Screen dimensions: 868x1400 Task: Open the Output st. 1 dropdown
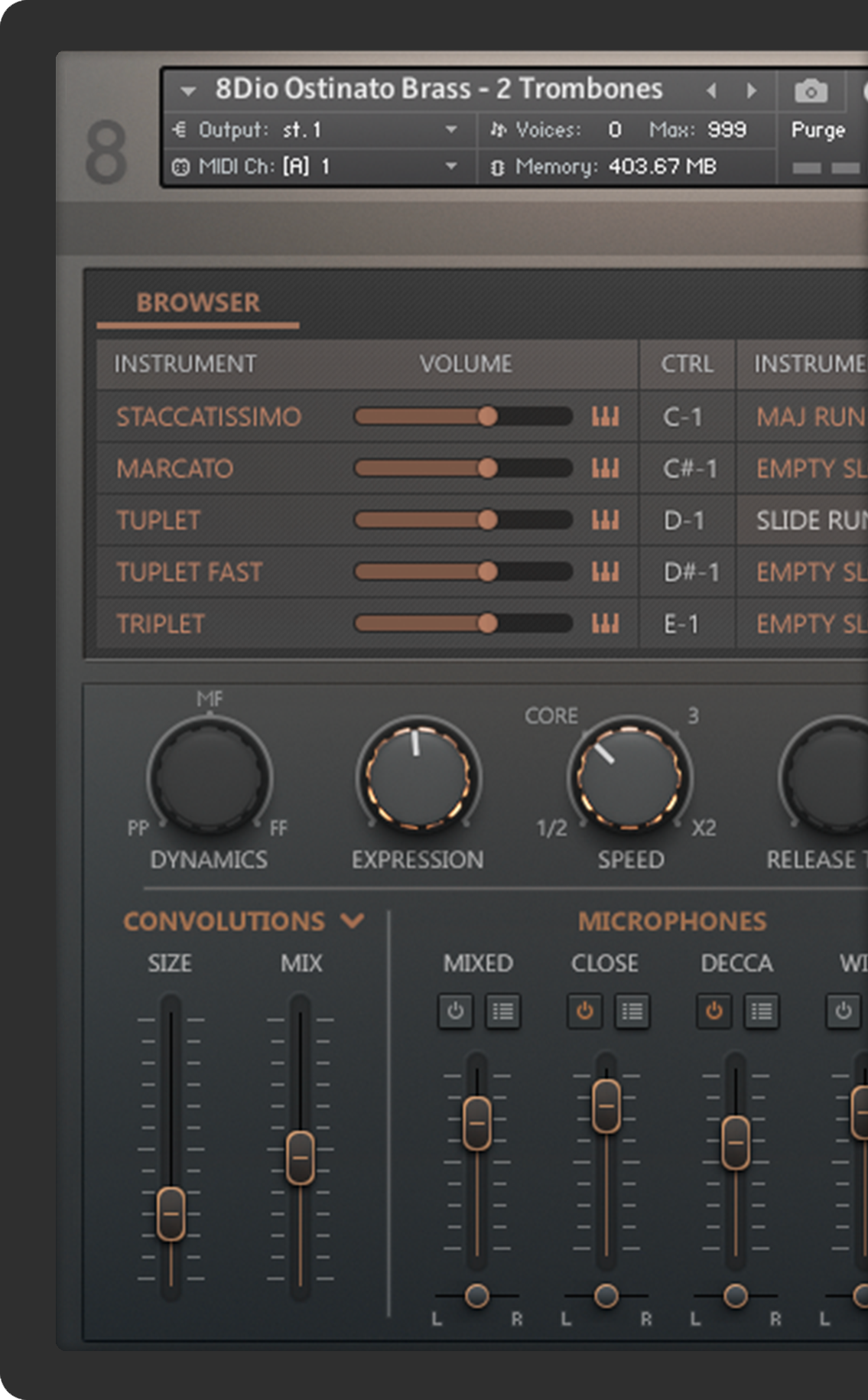click(x=451, y=130)
